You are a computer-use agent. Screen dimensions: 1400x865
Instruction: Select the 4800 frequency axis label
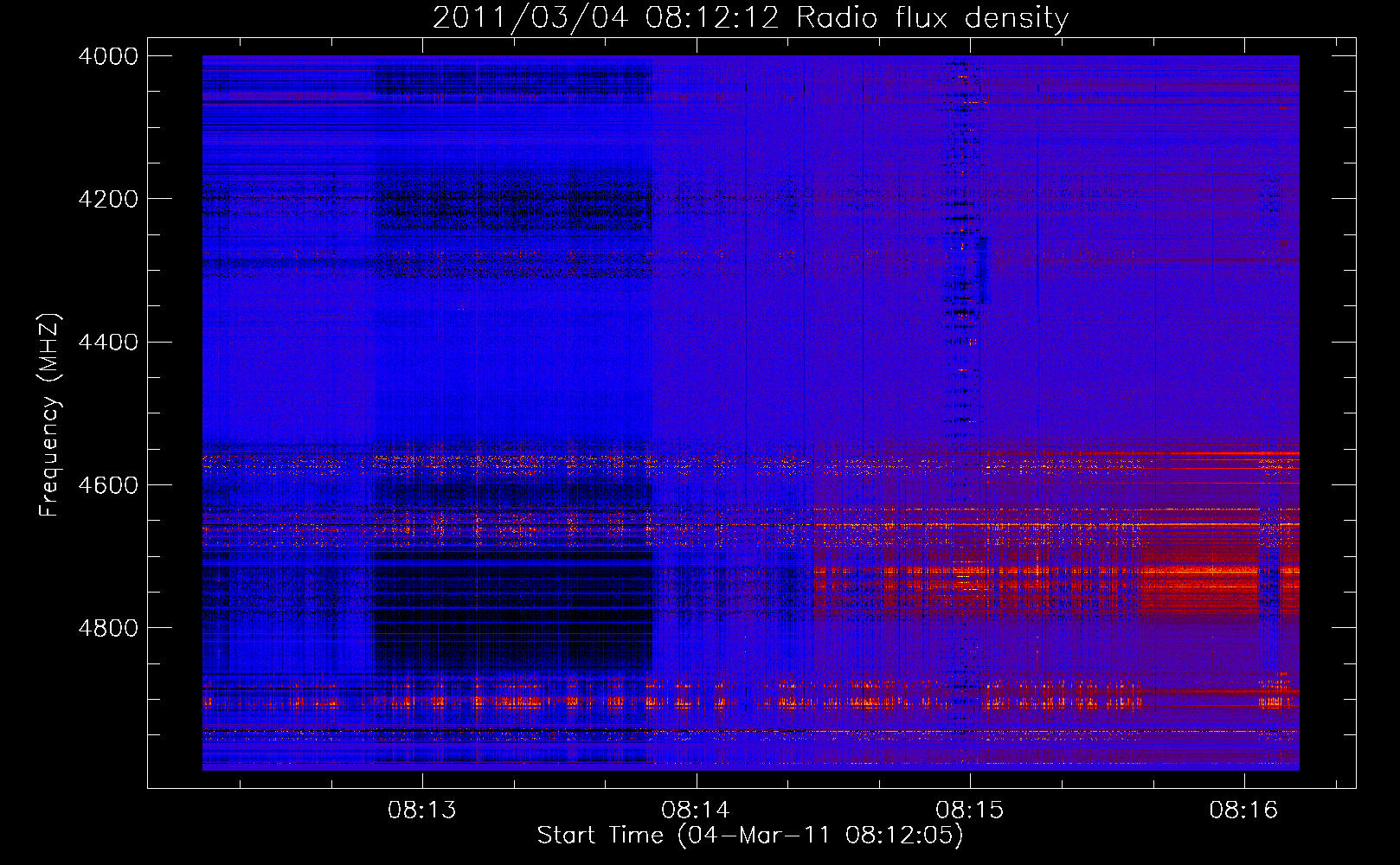click(x=108, y=628)
